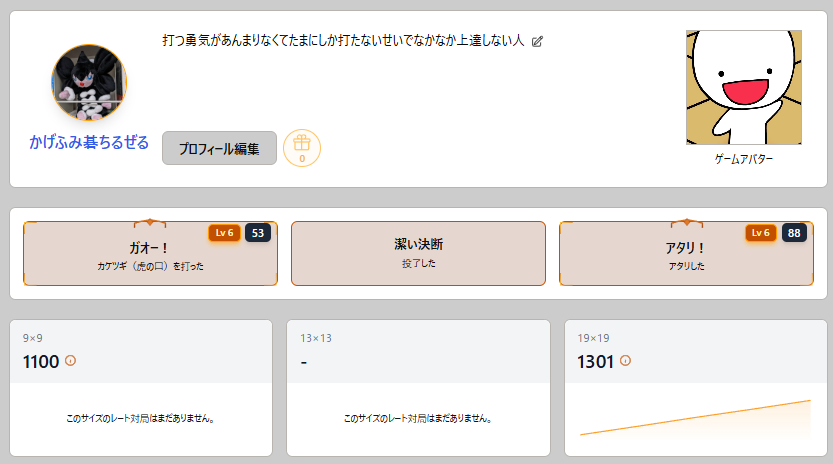Image resolution: width=833 pixels, height=464 pixels.
Task: Open the ガオー！ achievement card
Action: pyautogui.click(x=150, y=254)
